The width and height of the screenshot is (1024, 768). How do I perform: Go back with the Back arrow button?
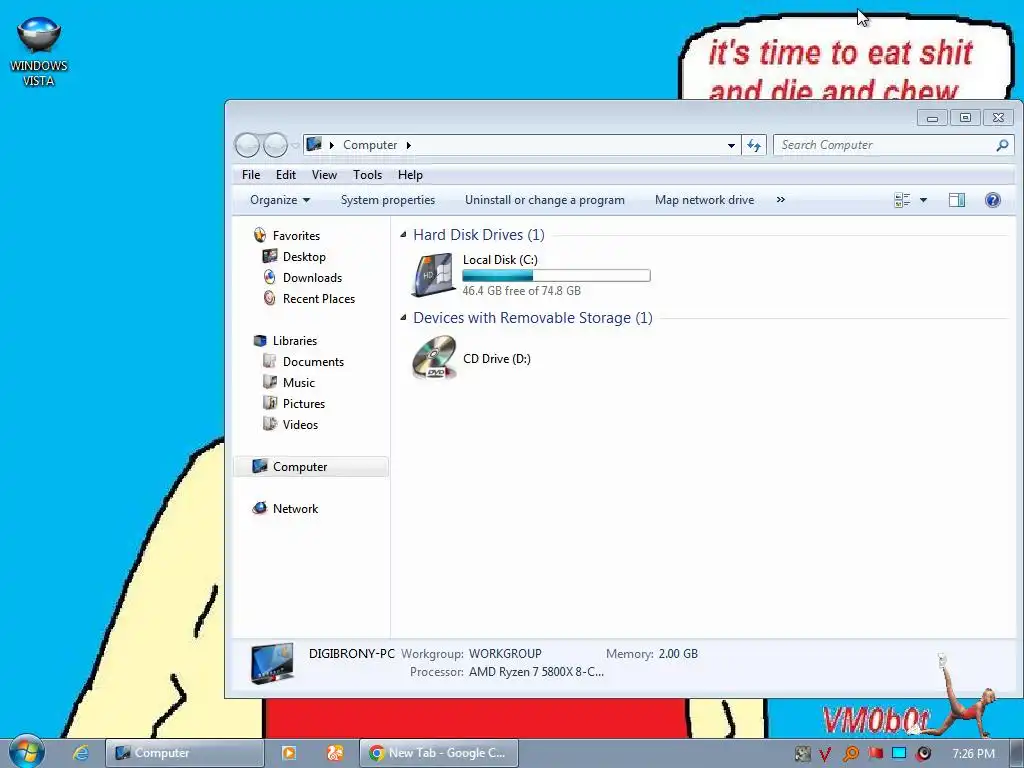click(x=247, y=145)
